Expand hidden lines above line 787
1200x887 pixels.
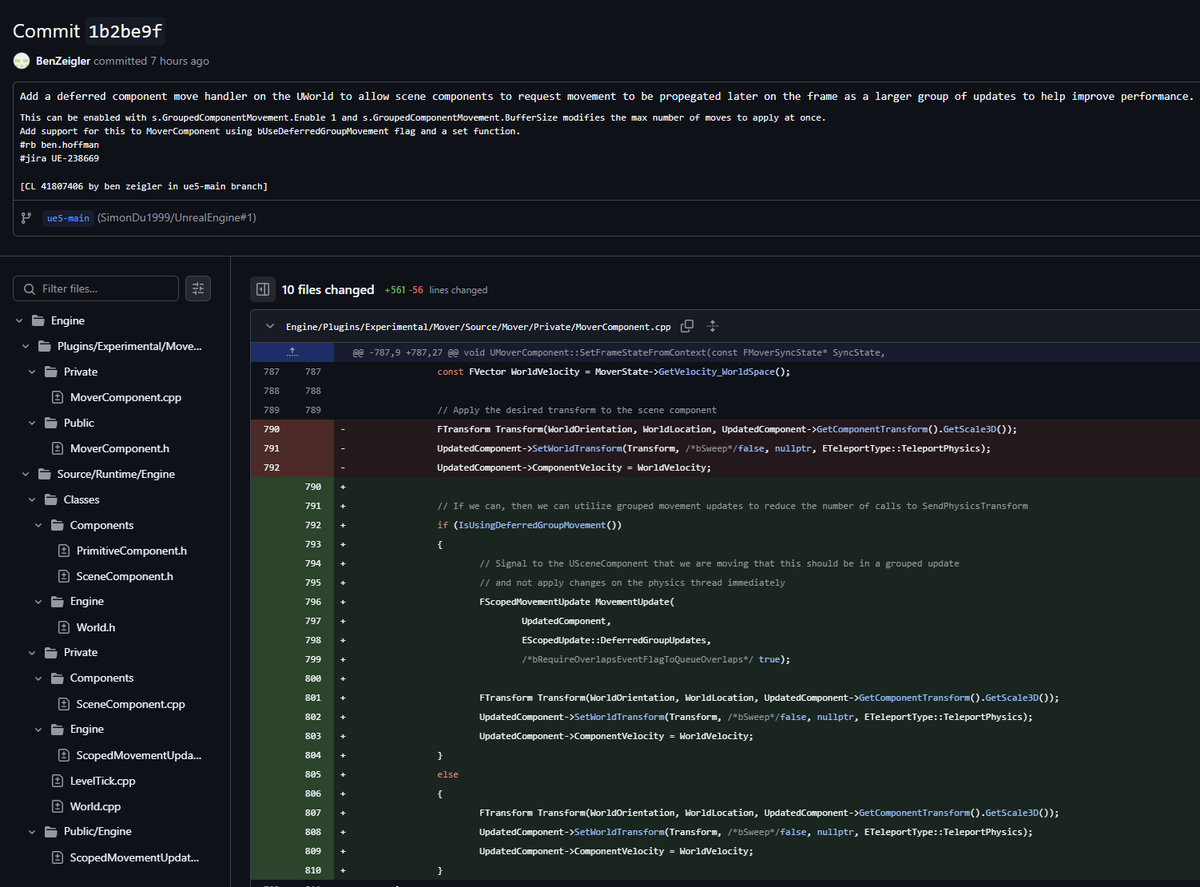(x=292, y=352)
